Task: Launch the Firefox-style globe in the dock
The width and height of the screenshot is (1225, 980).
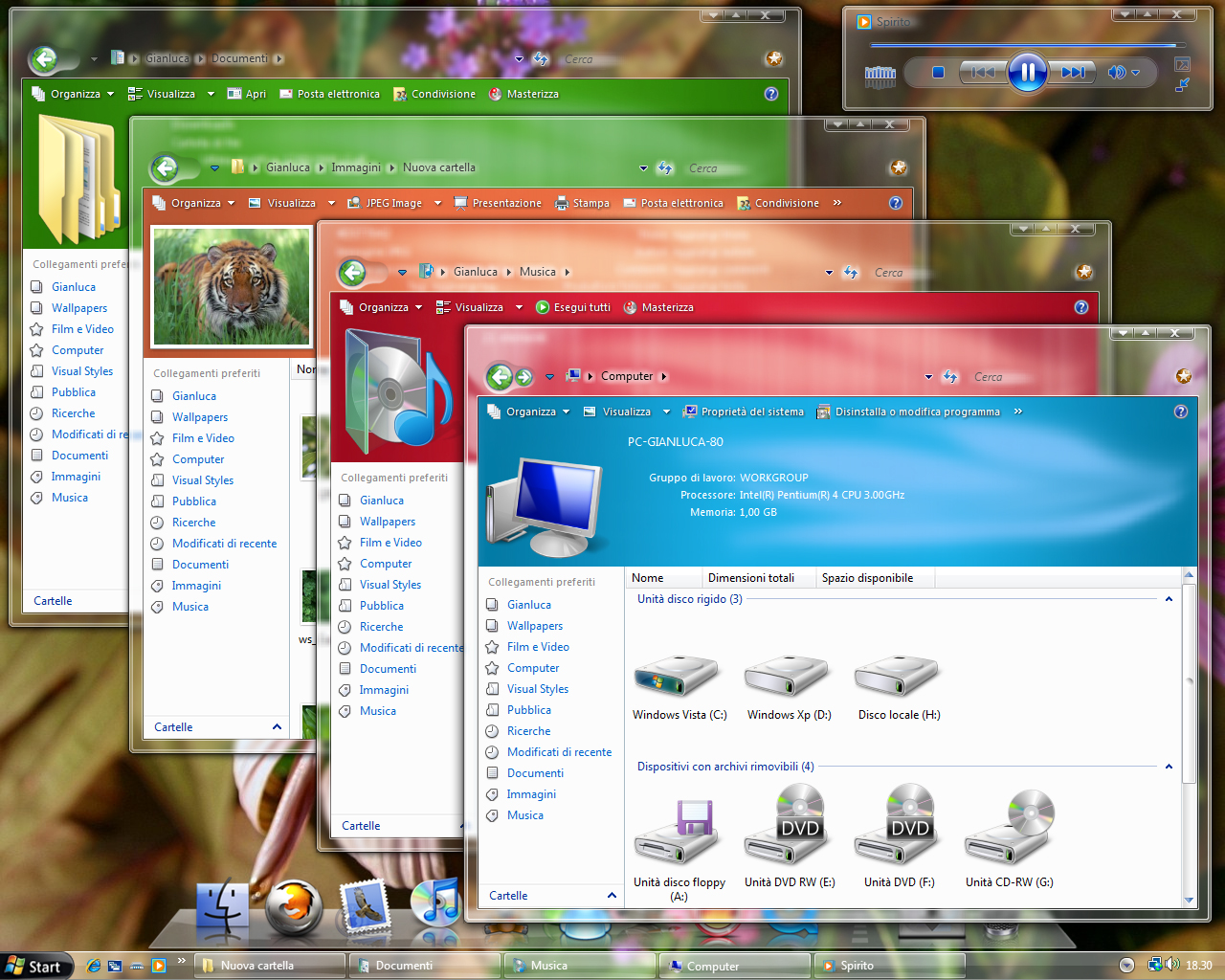Action: [294, 906]
